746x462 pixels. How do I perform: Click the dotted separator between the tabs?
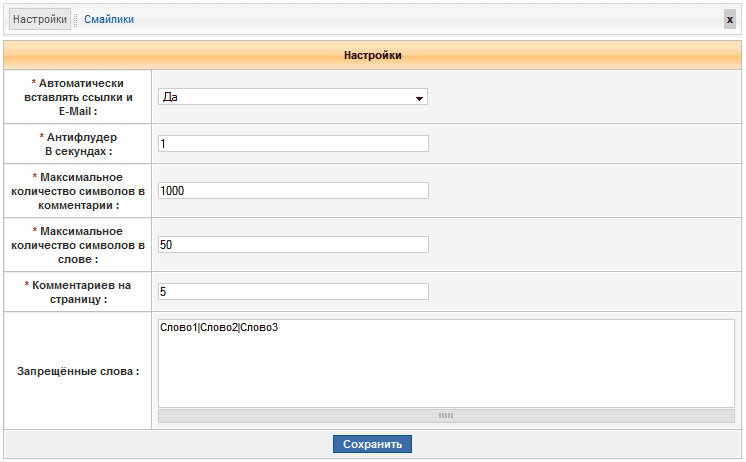click(76, 19)
